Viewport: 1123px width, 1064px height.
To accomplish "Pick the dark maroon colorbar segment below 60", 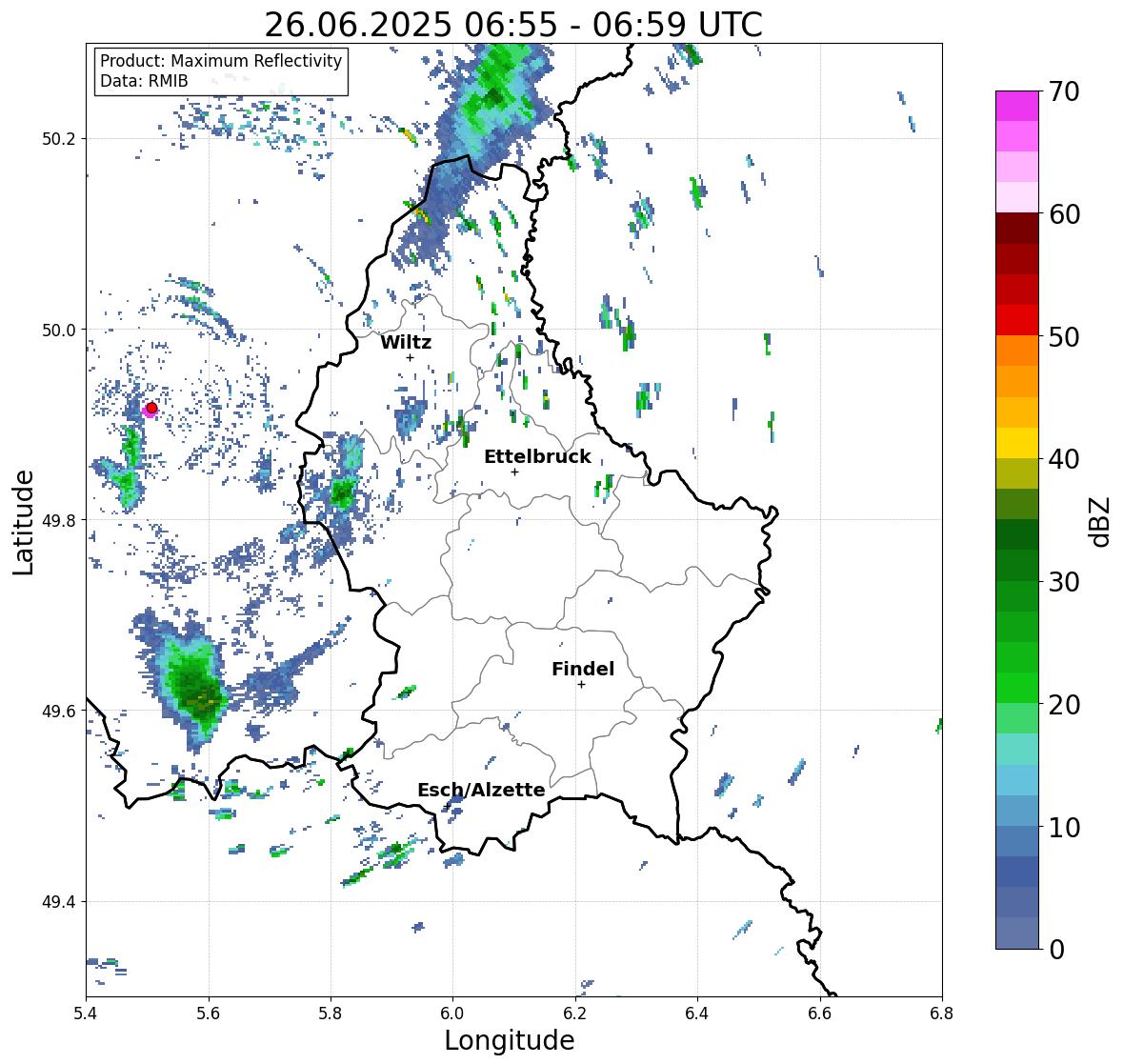I will tap(1017, 229).
